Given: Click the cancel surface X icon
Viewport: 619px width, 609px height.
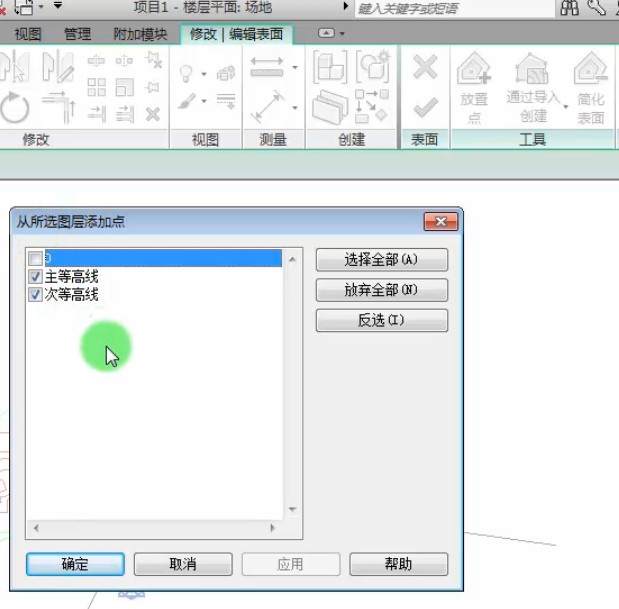Looking at the screenshot, I should [425, 67].
